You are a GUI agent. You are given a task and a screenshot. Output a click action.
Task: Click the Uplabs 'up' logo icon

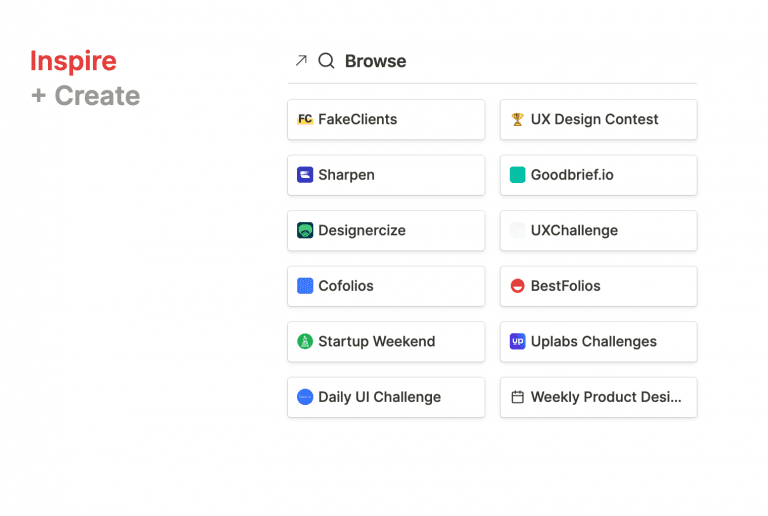(517, 341)
